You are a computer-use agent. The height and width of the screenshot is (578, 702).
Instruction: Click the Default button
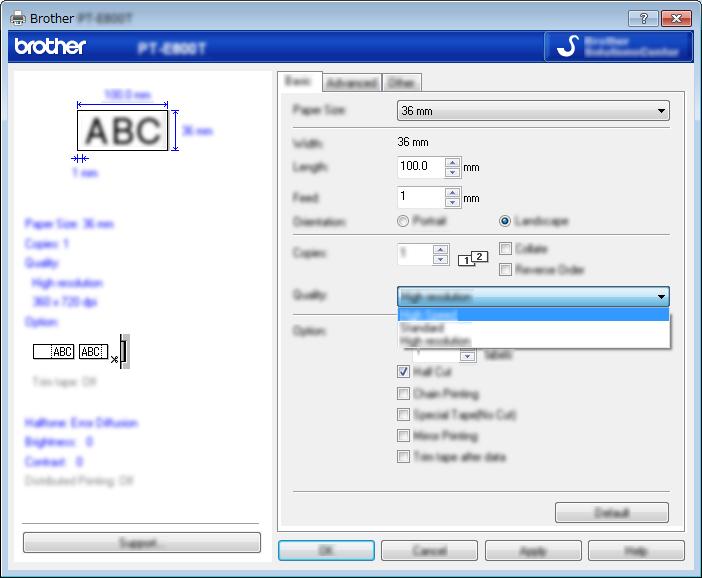point(612,512)
